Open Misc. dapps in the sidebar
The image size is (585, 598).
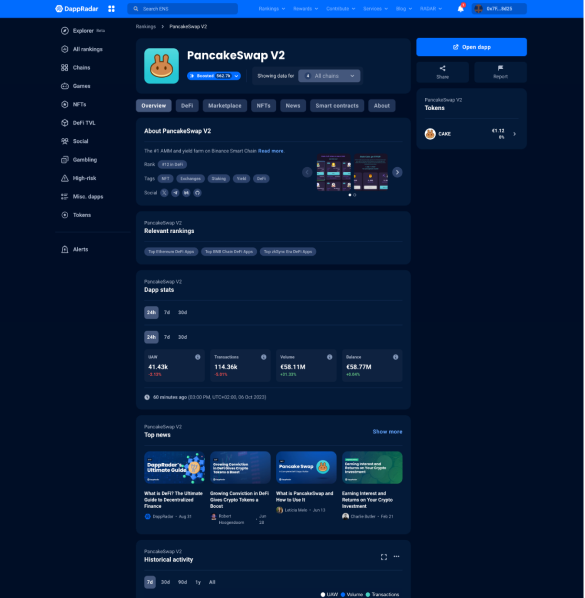82,196
